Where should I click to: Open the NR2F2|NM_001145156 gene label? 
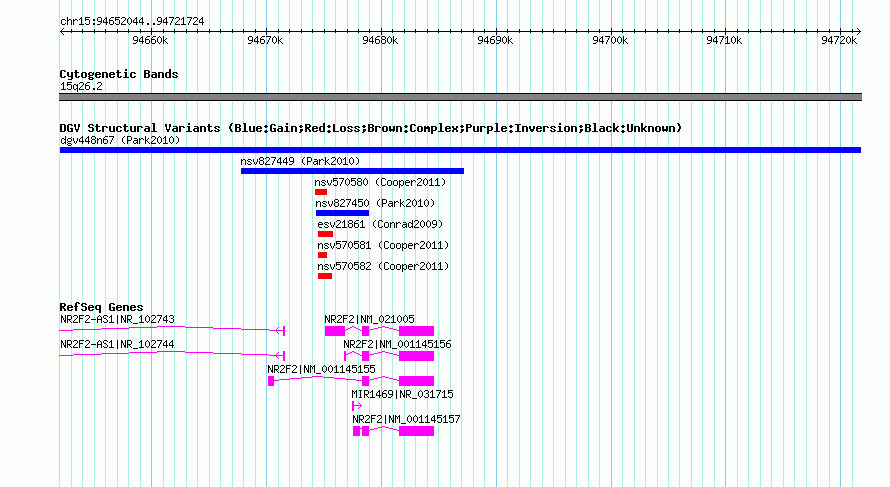click(397, 344)
